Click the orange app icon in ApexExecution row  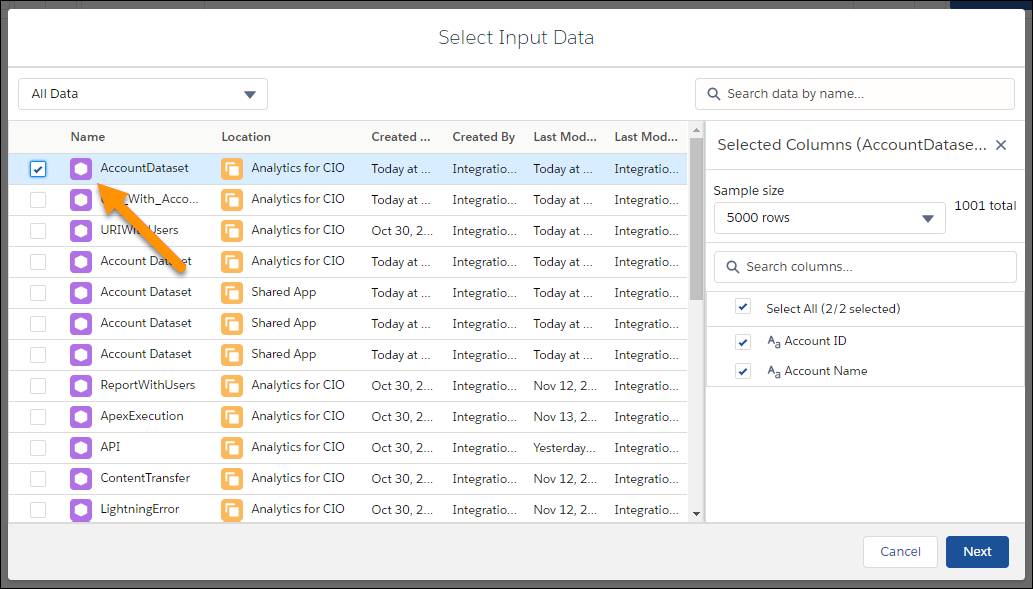pyautogui.click(x=232, y=416)
